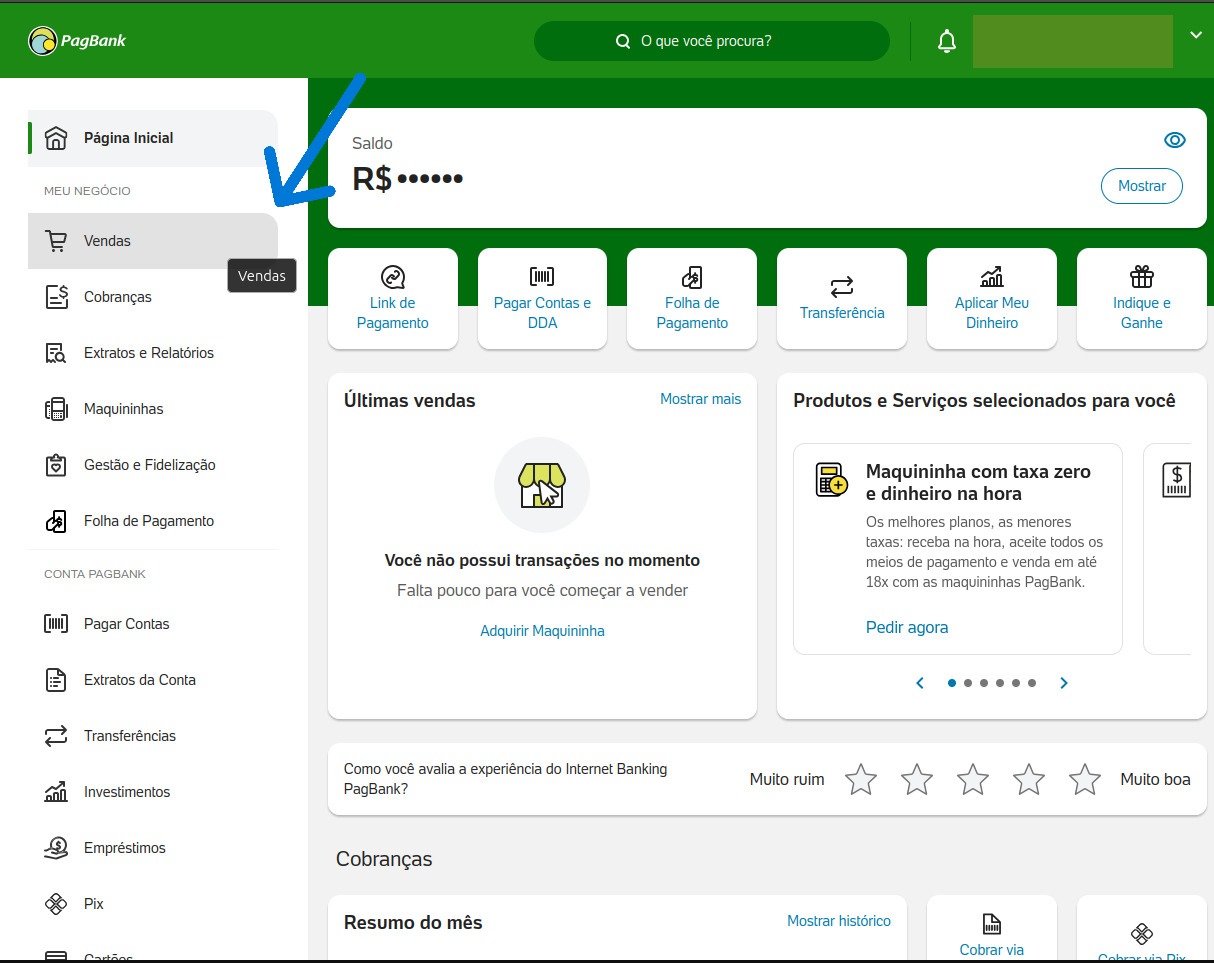Click the Gestão e Fidelização icon
1214x963 pixels.
(x=56, y=465)
